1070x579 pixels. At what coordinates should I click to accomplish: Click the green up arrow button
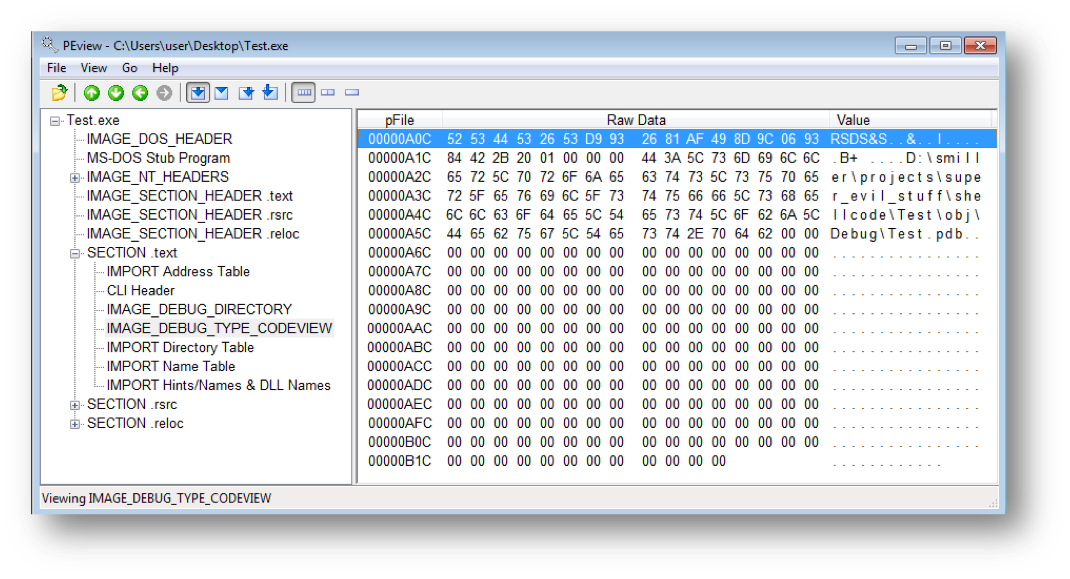(x=91, y=92)
